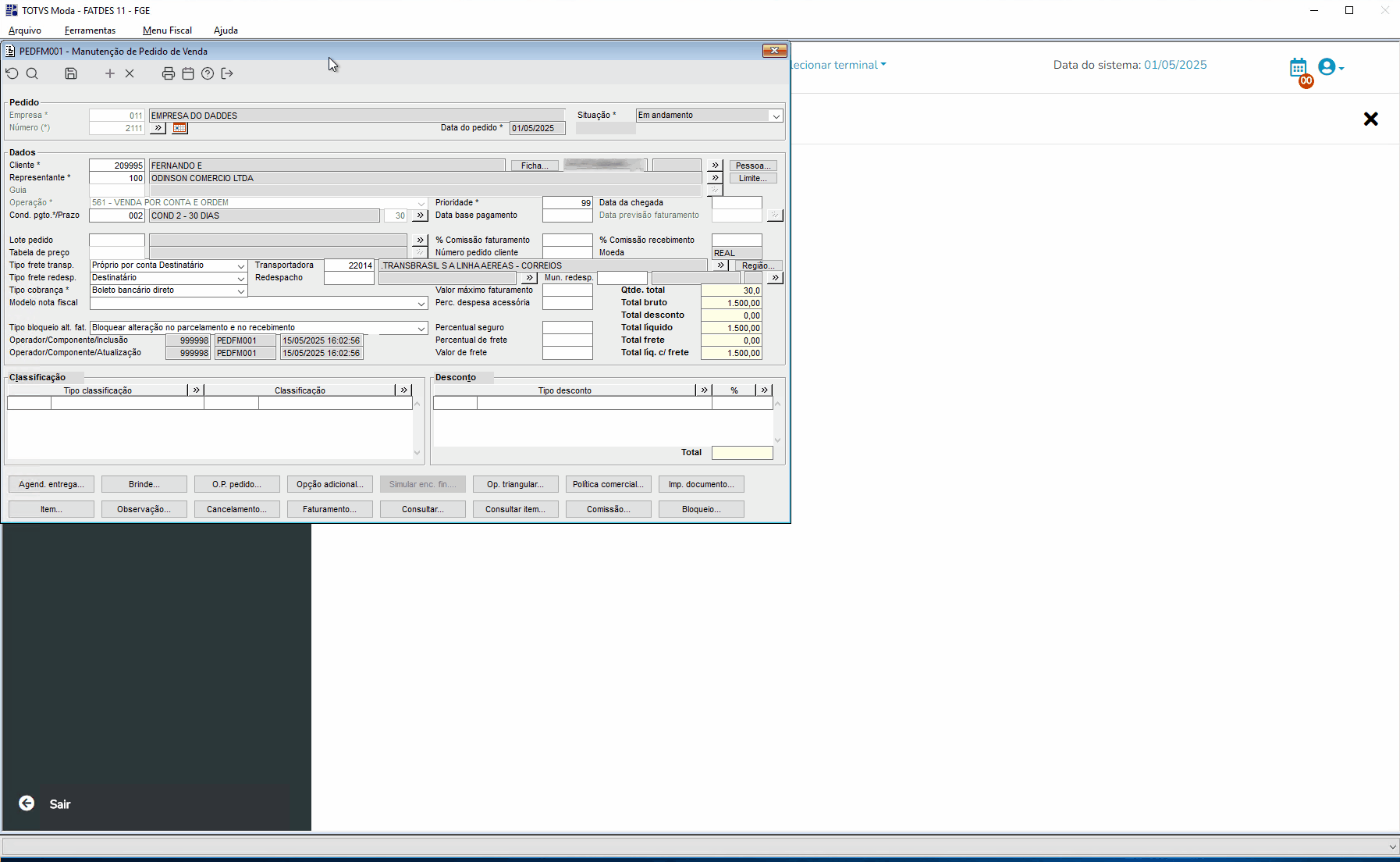The height and width of the screenshot is (862, 1400).
Task: Click arrow next to Tipo classificação header
Action: 196,390
